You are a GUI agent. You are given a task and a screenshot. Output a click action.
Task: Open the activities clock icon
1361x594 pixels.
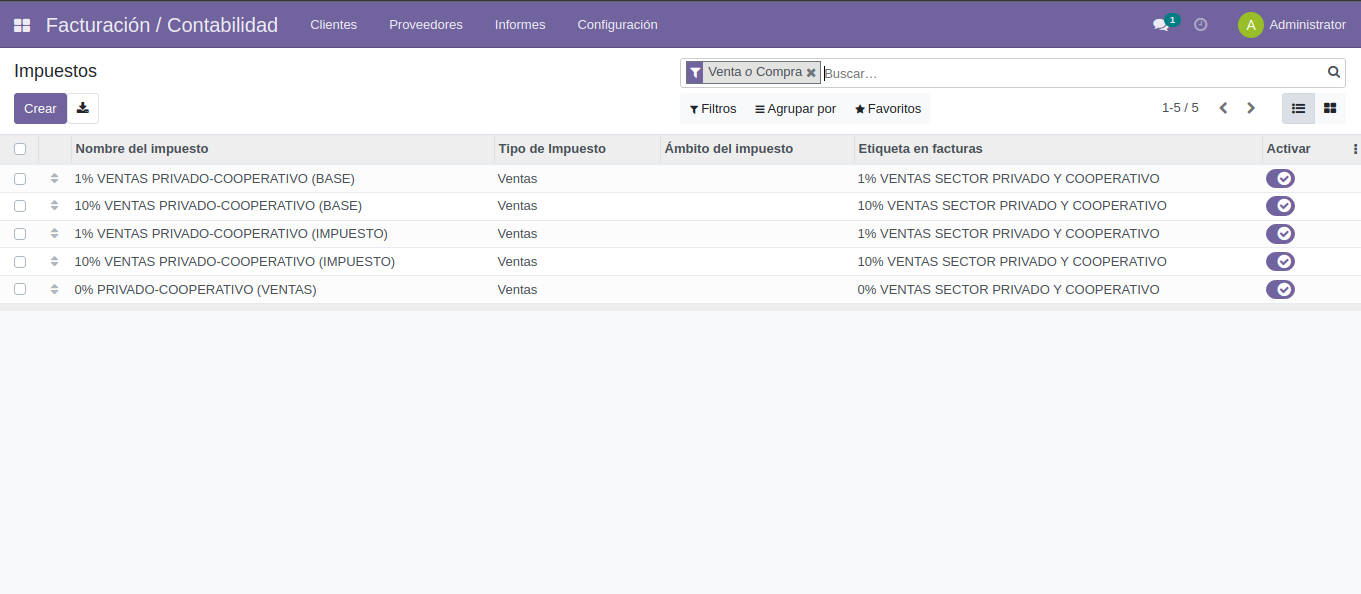[x=1199, y=24]
